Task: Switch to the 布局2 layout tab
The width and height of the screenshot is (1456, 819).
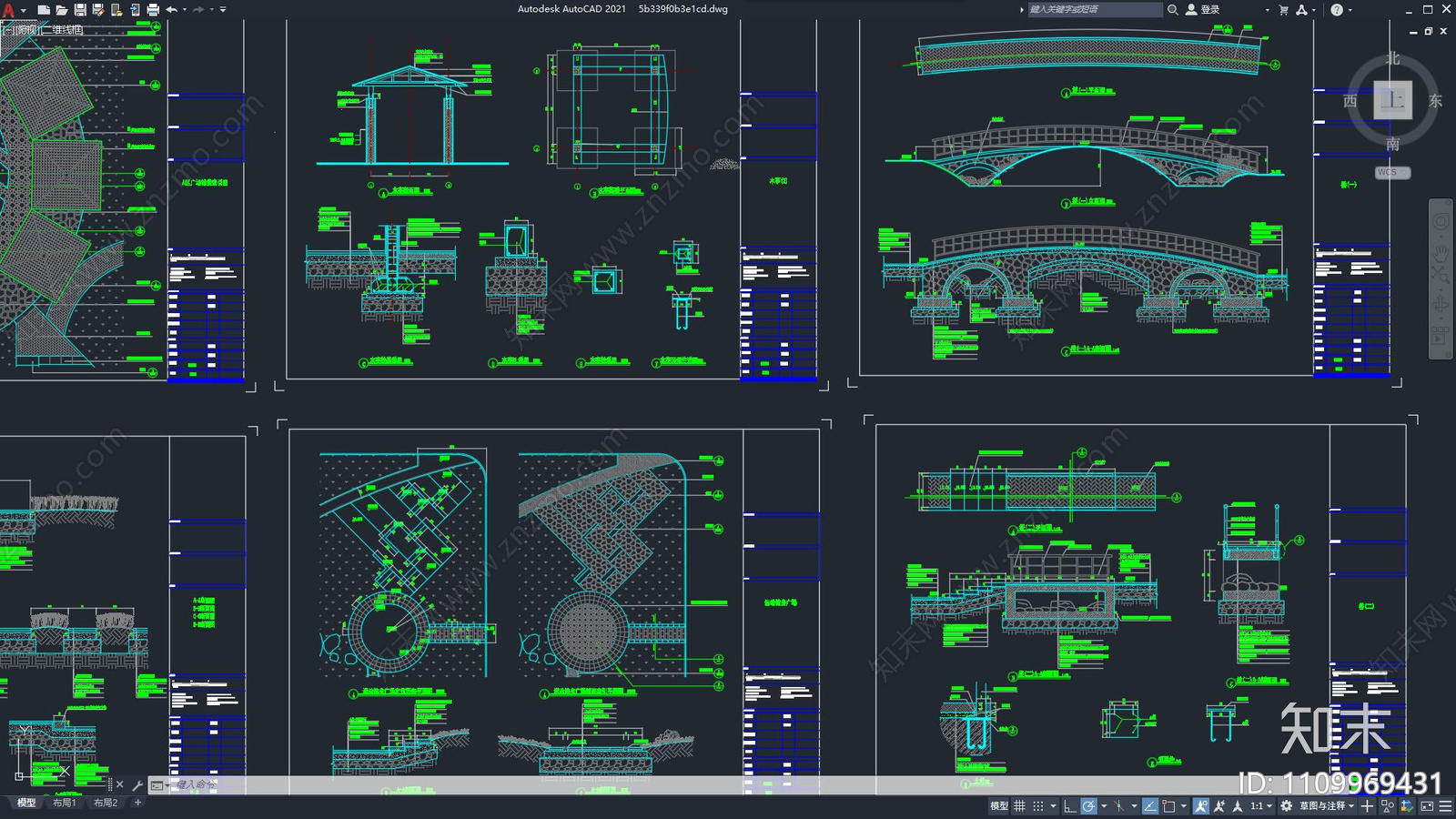Action: [x=106, y=803]
